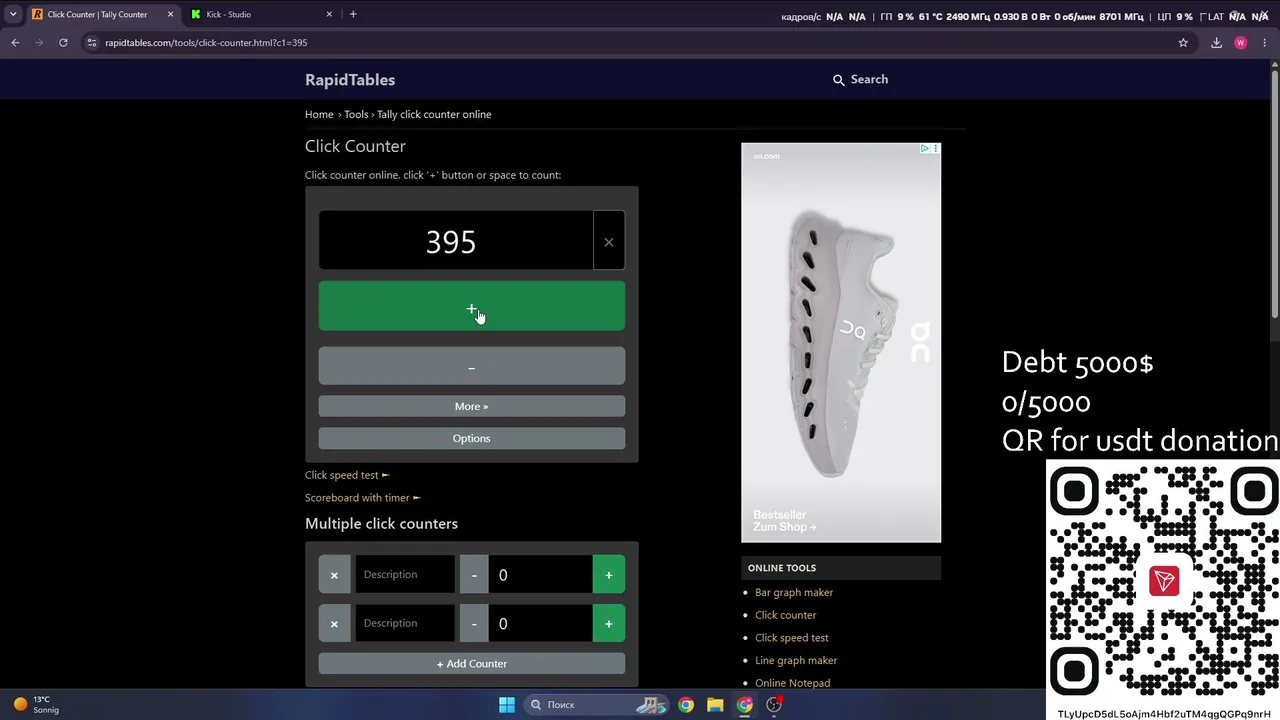This screenshot has height=720, width=1280.
Task: Open the Click speed test sidebar link
Action: pyautogui.click(x=792, y=638)
